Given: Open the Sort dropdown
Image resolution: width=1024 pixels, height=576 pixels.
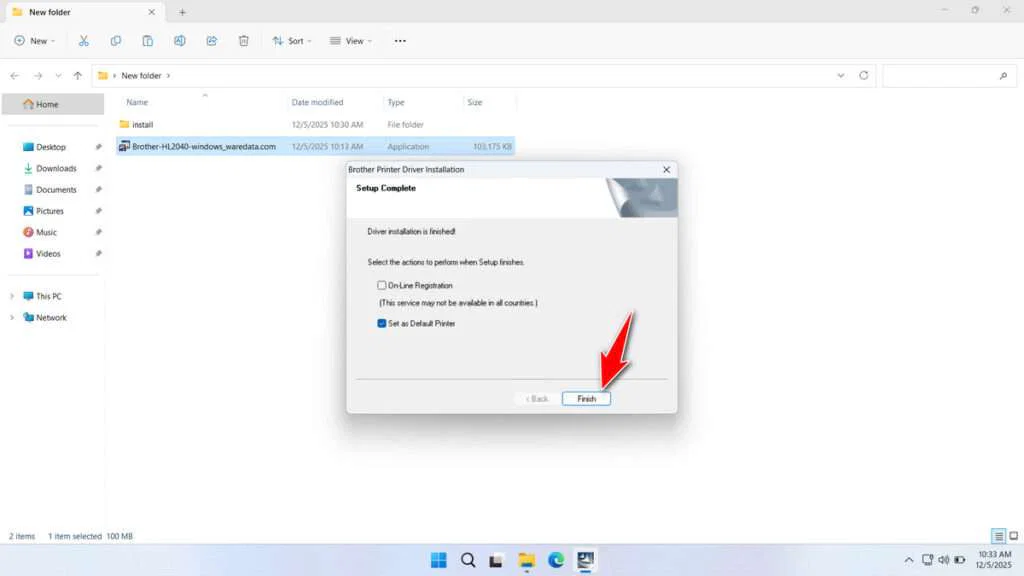Looking at the screenshot, I should tap(292, 40).
